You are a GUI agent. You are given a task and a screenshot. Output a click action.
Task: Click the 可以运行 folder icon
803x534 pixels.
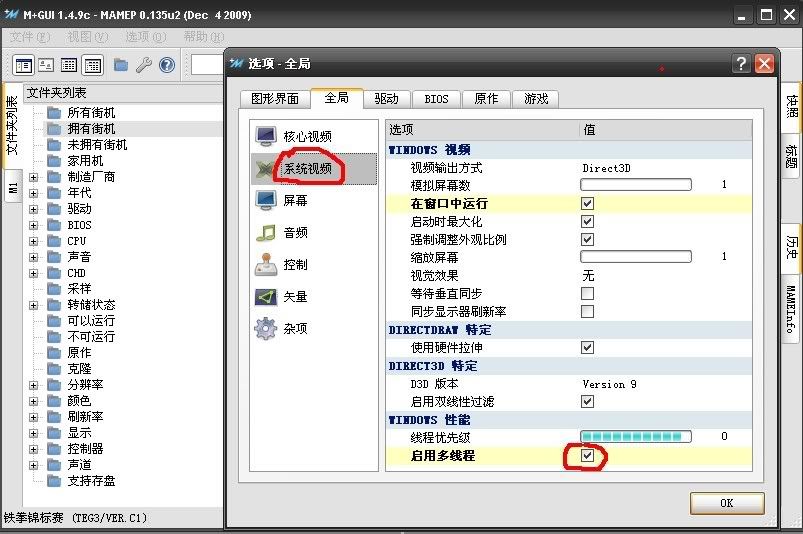pyautogui.click(x=54, y=321)
